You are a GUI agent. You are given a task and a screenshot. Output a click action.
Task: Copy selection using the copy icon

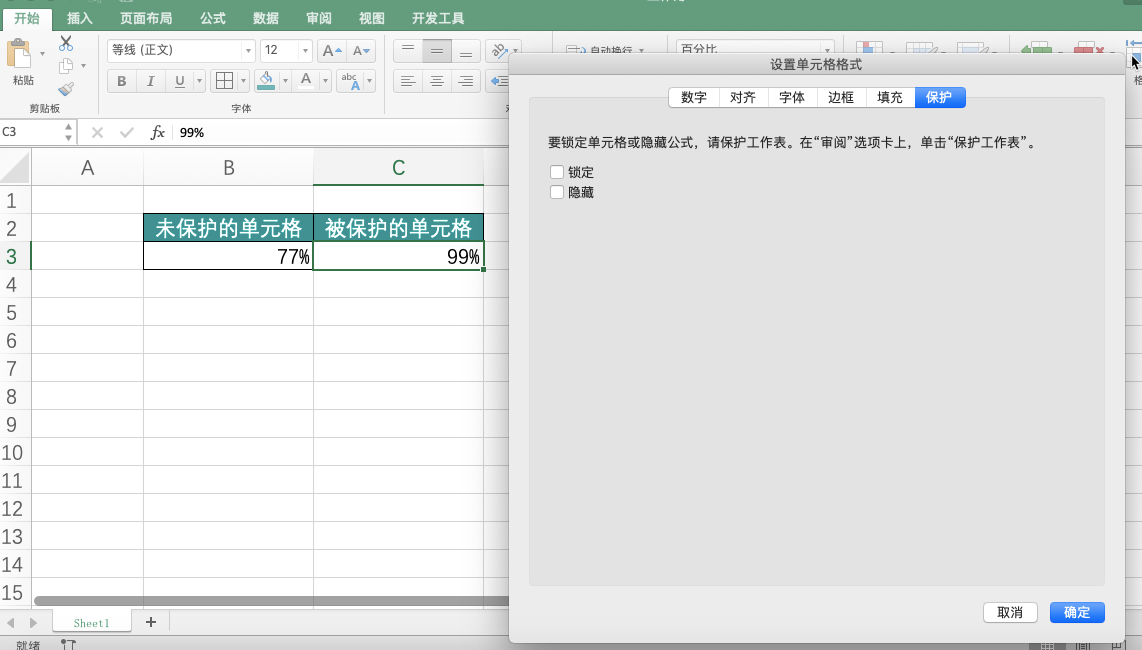[x=66, y=66]
